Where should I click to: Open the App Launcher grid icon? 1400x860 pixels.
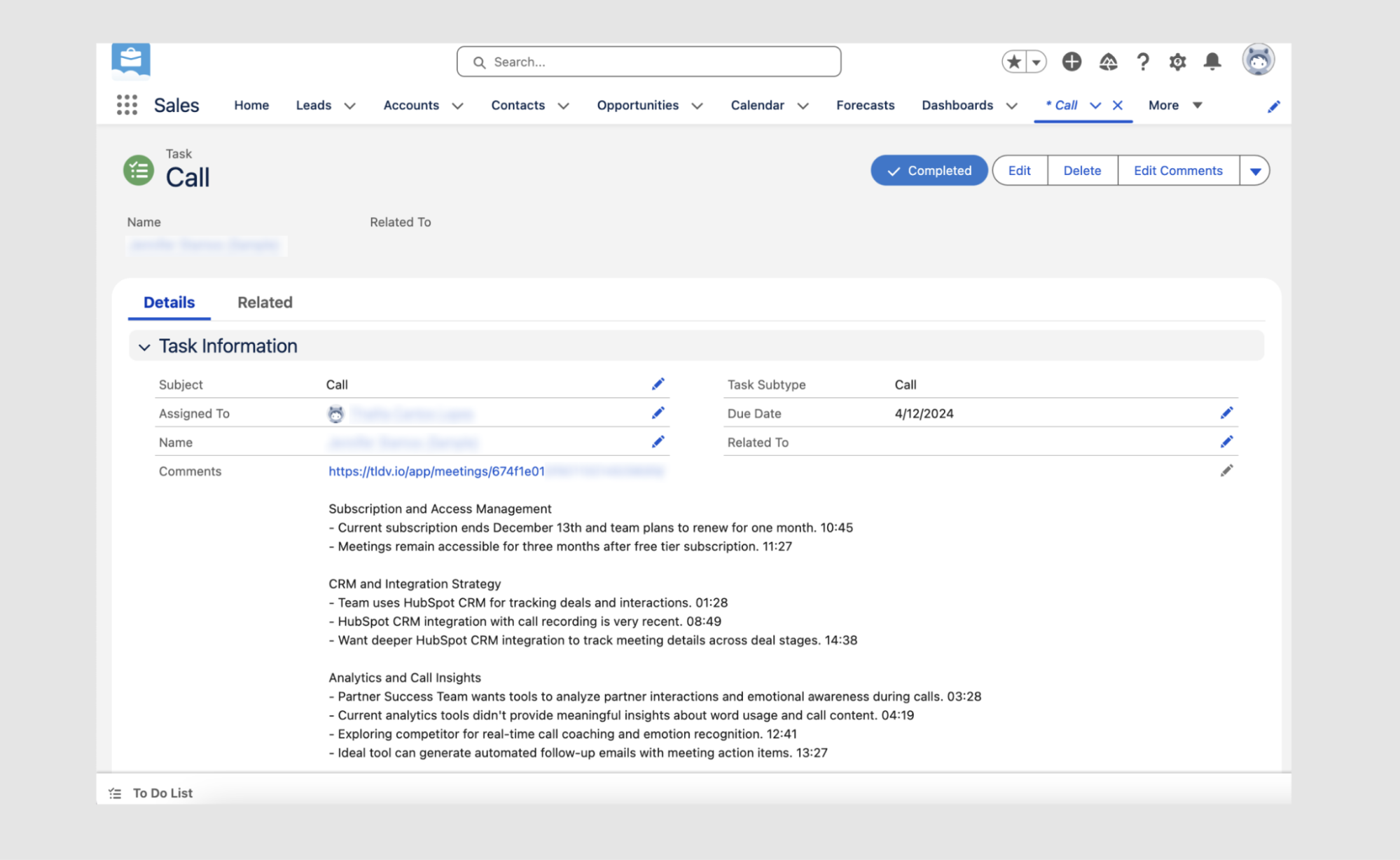127,105
